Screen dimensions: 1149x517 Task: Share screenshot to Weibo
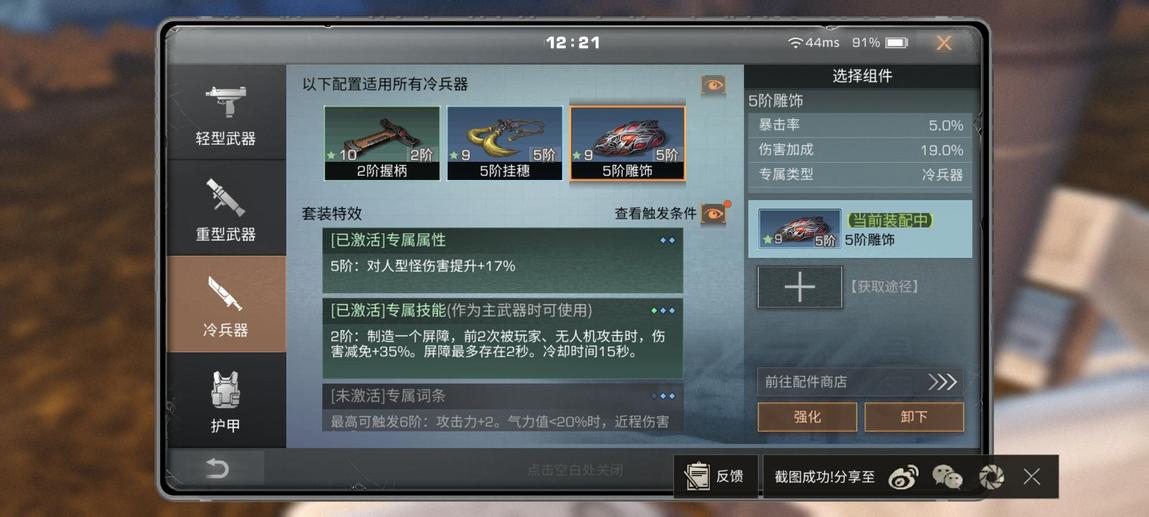pos(904,477)
